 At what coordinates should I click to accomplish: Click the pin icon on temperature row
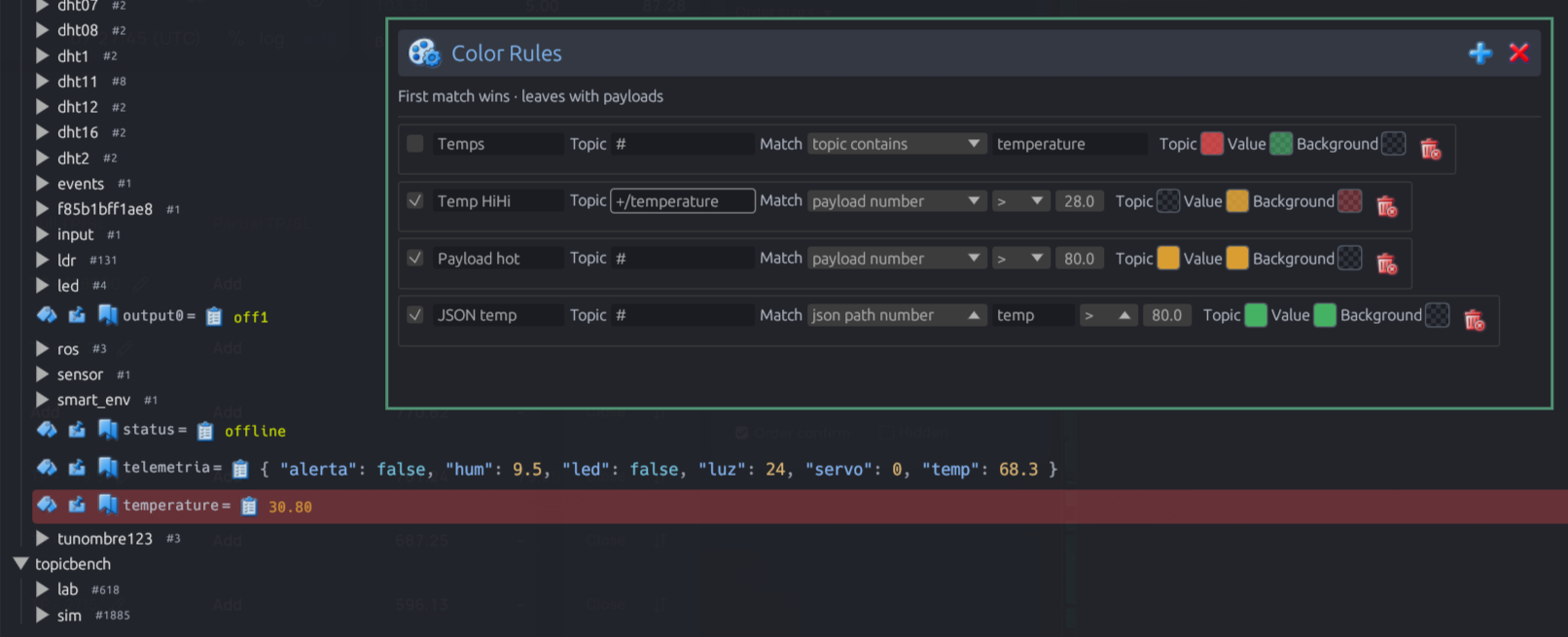tap(77, 505)
